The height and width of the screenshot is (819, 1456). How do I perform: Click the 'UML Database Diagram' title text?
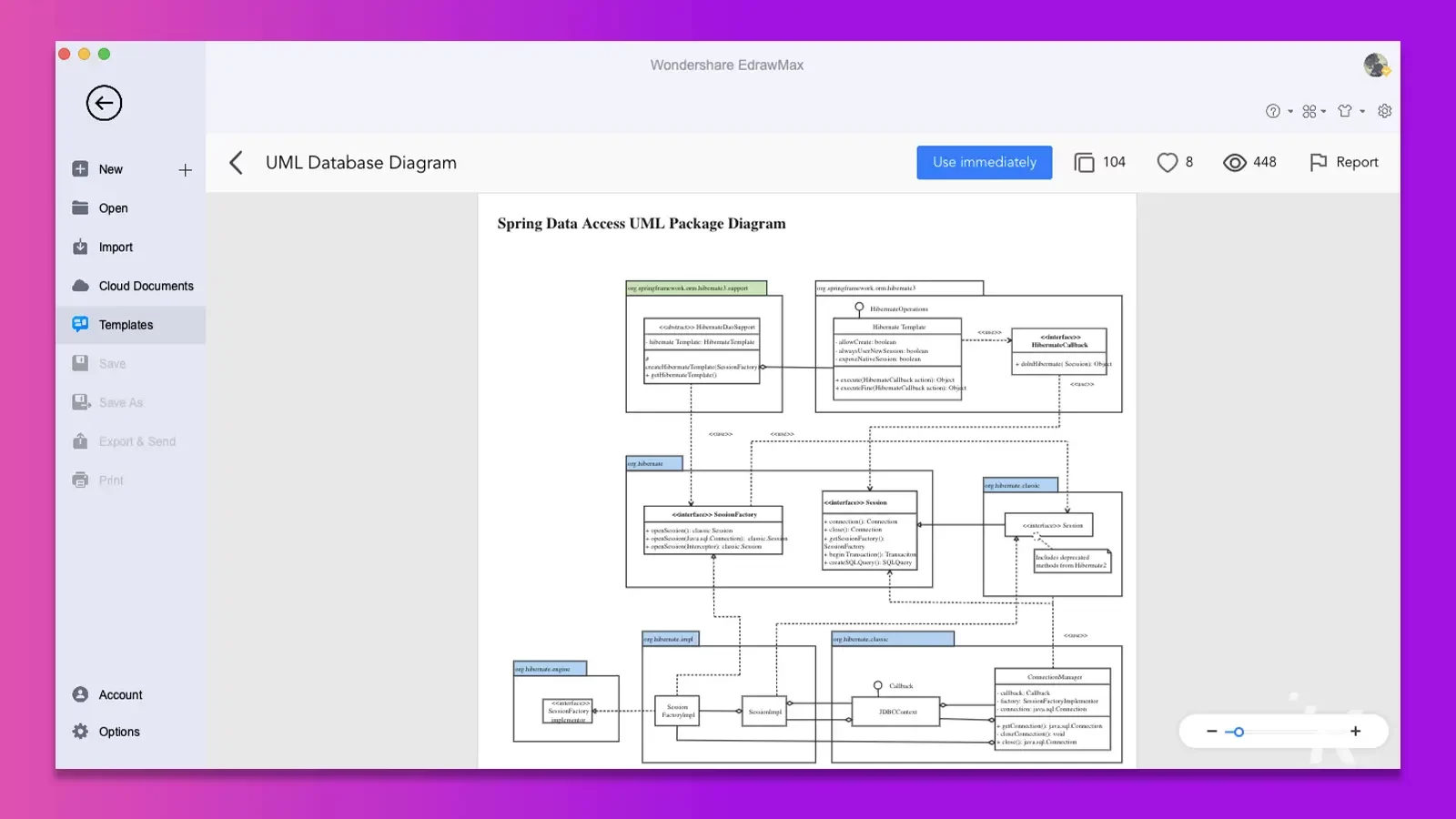click(x=361, y=163)
